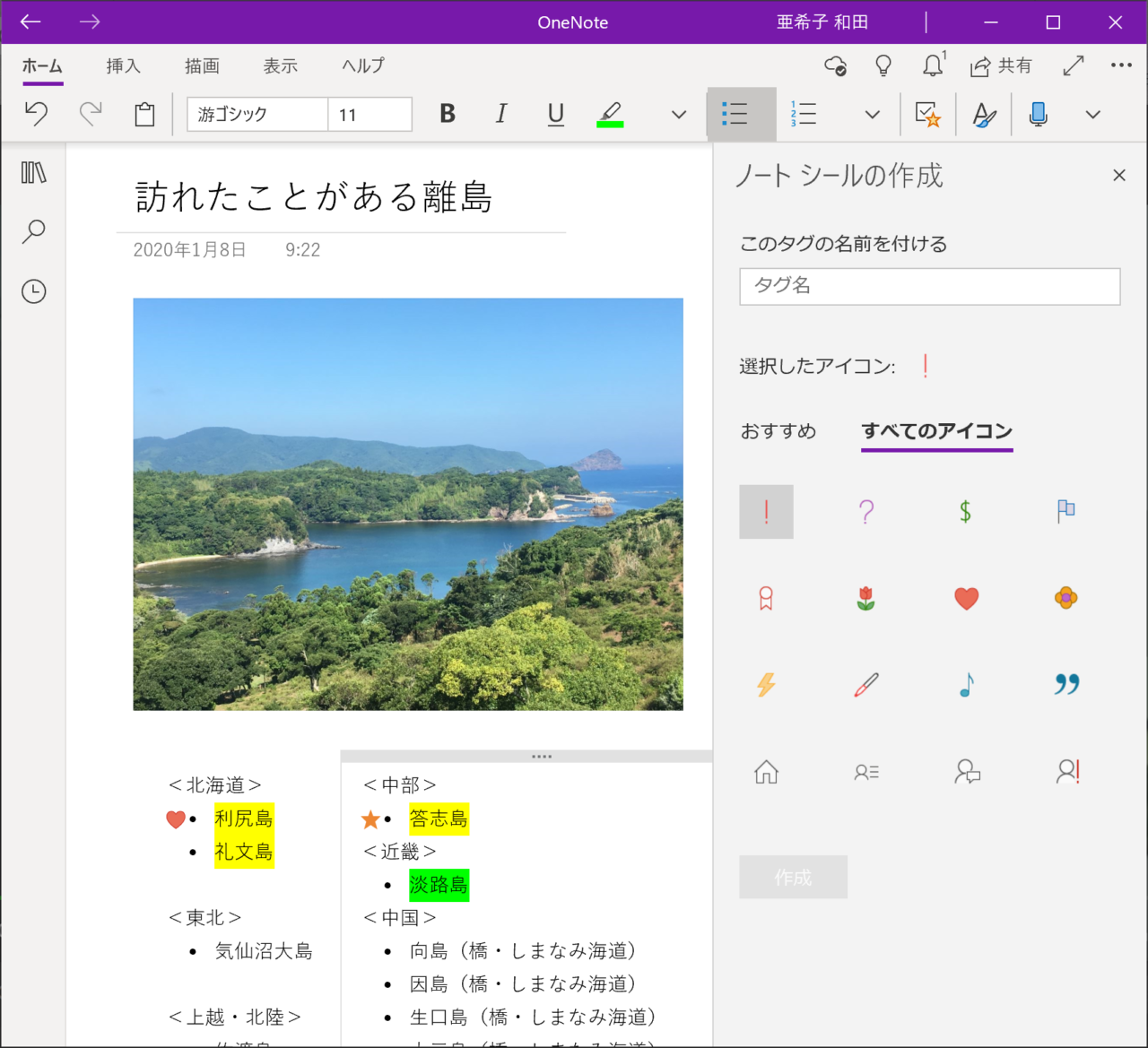The image size is (1148, 1048).
Task: Click the dictate microphone icon
Action: pos(1038,114)
